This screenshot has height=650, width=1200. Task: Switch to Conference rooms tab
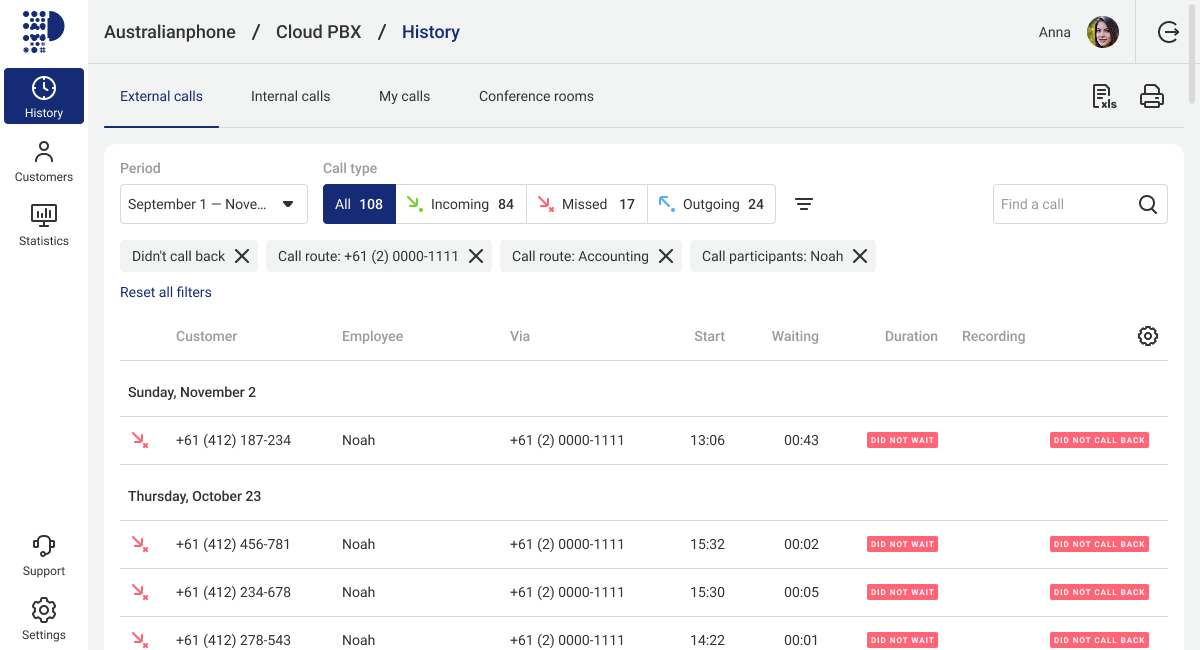tap(536, 96)
